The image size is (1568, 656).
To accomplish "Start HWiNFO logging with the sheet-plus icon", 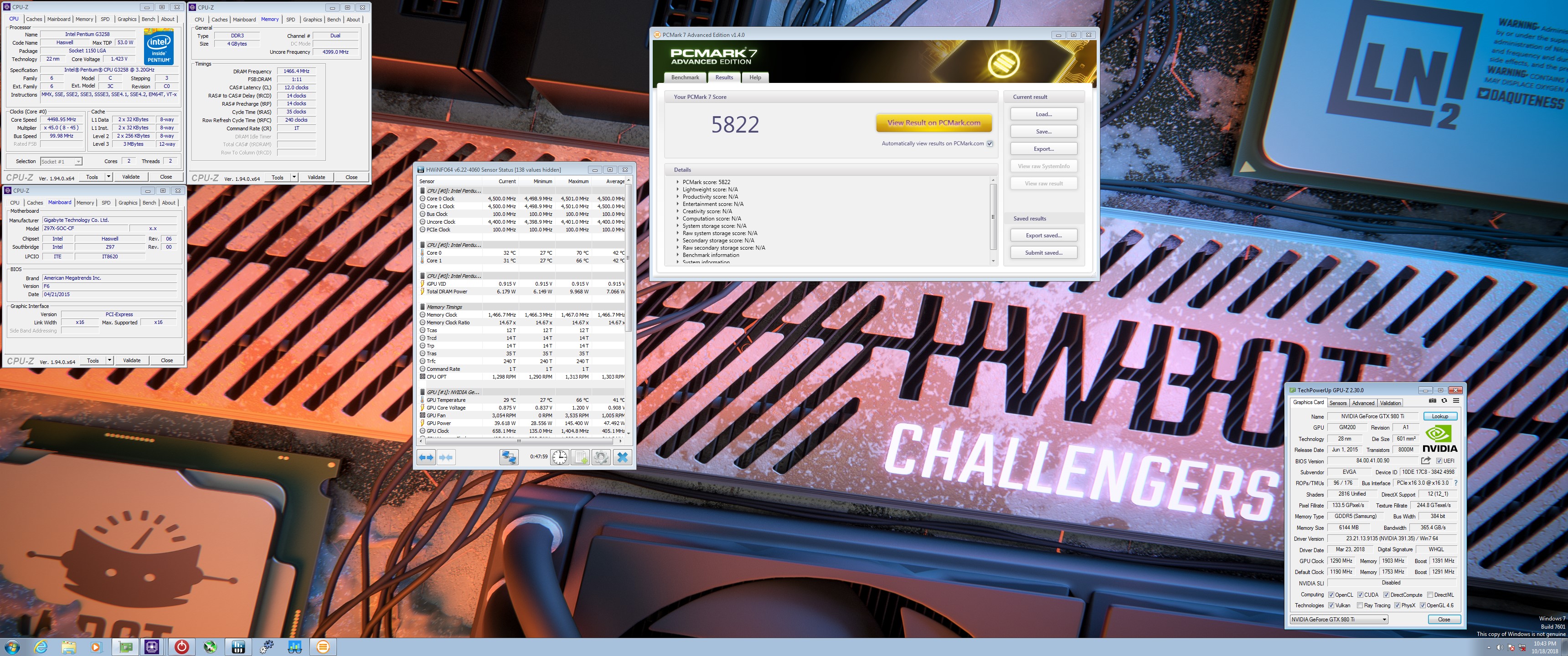I will 581,457.
